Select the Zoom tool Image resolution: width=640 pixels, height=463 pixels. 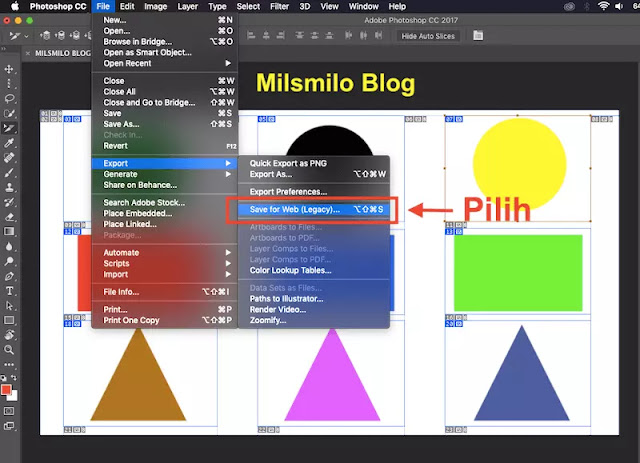coord(9,349)
